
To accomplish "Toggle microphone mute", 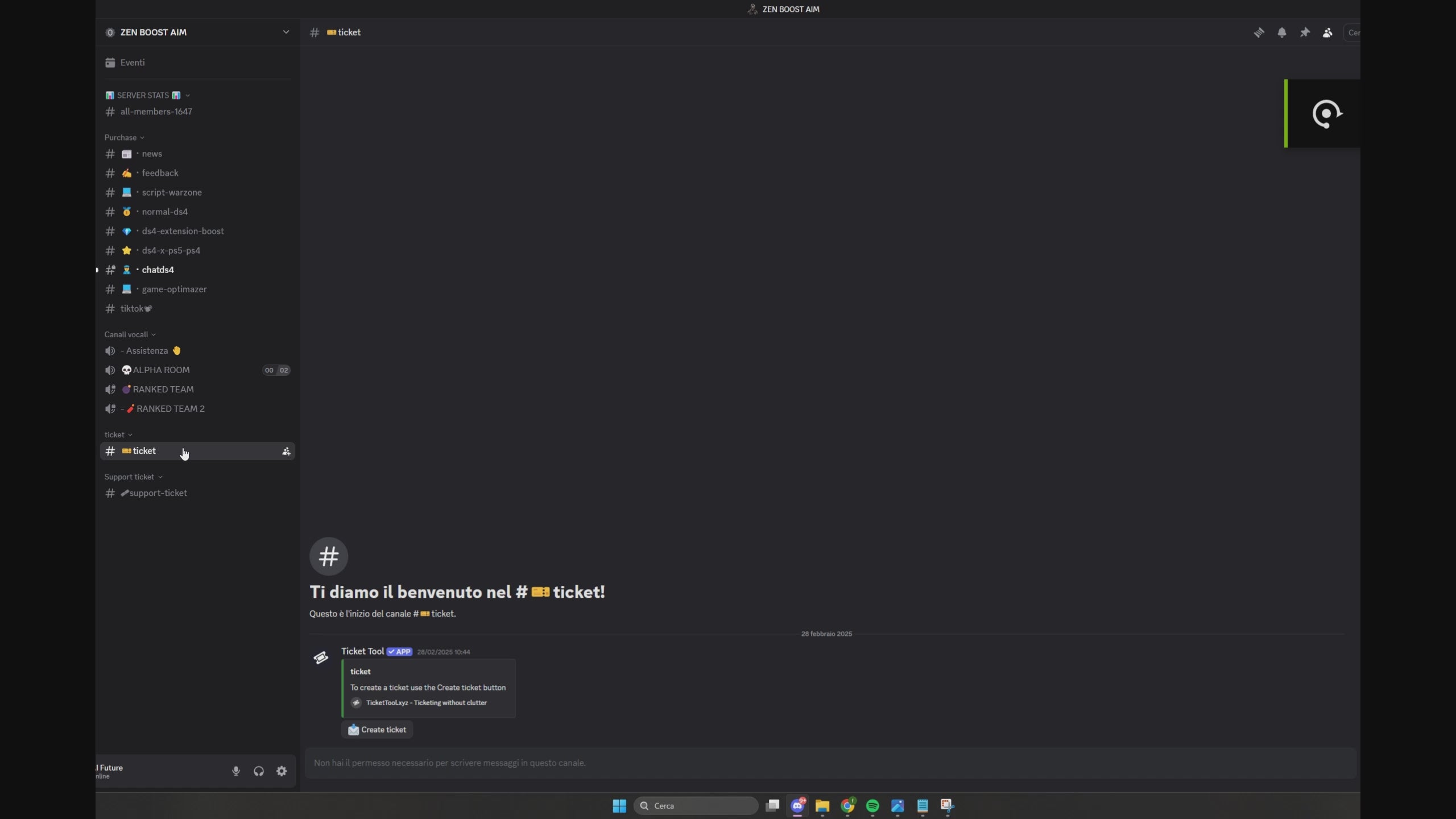I will [x=236, y=771].
